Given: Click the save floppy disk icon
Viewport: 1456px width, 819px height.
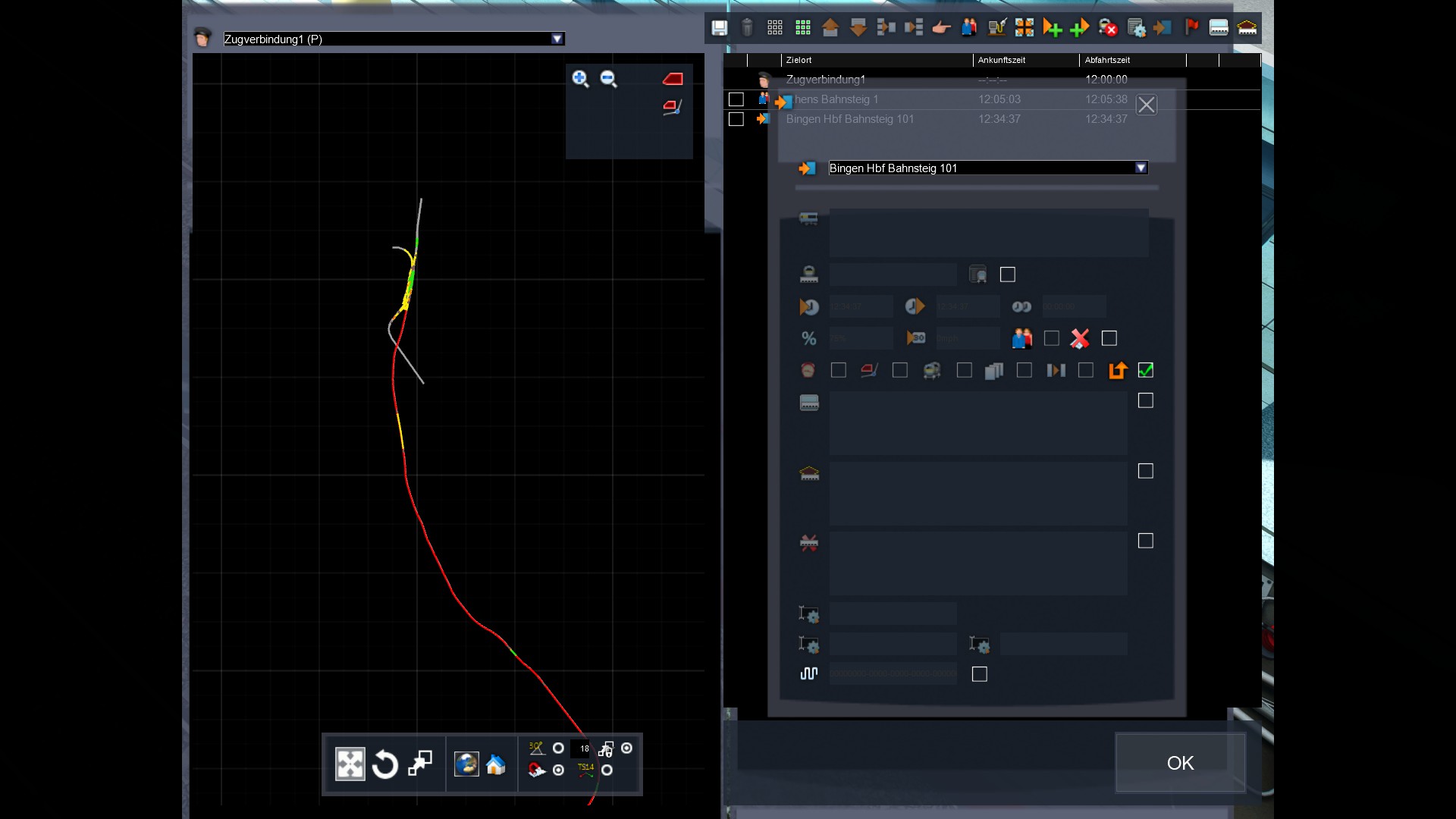Looking at the screenshot, I should pos(719,28).
